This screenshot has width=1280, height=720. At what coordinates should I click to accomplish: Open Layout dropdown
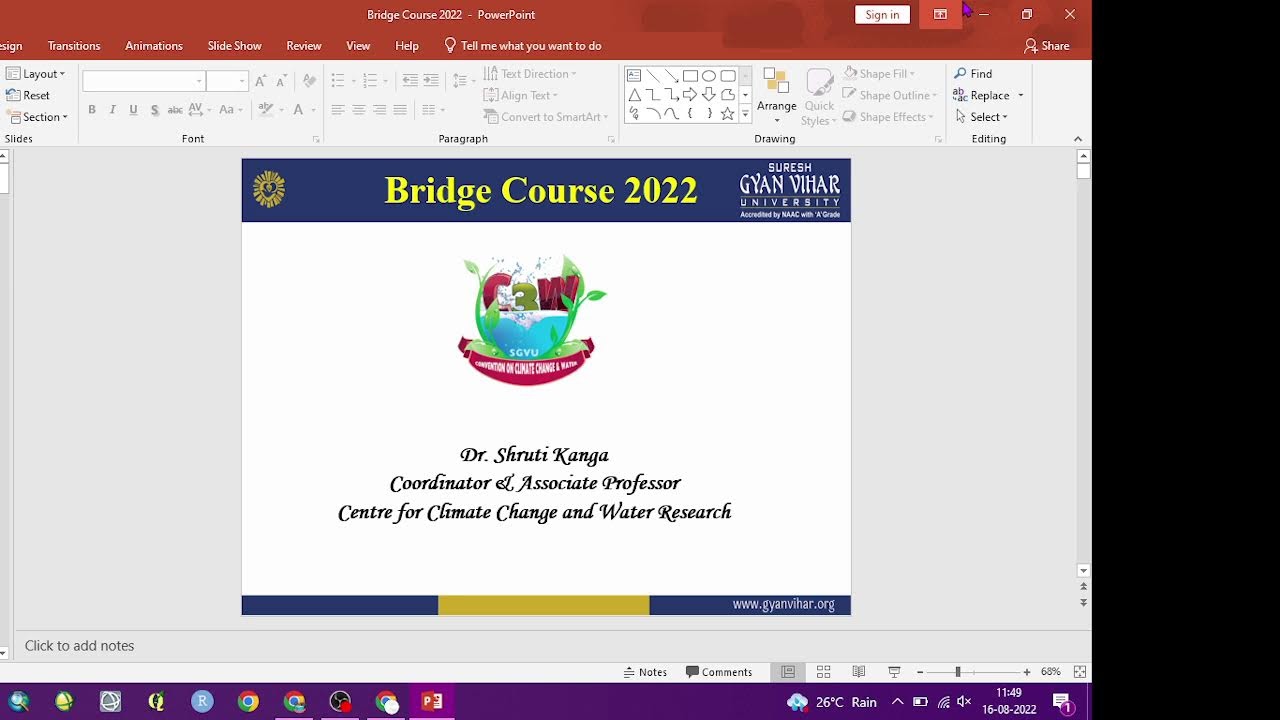[36, 74]
